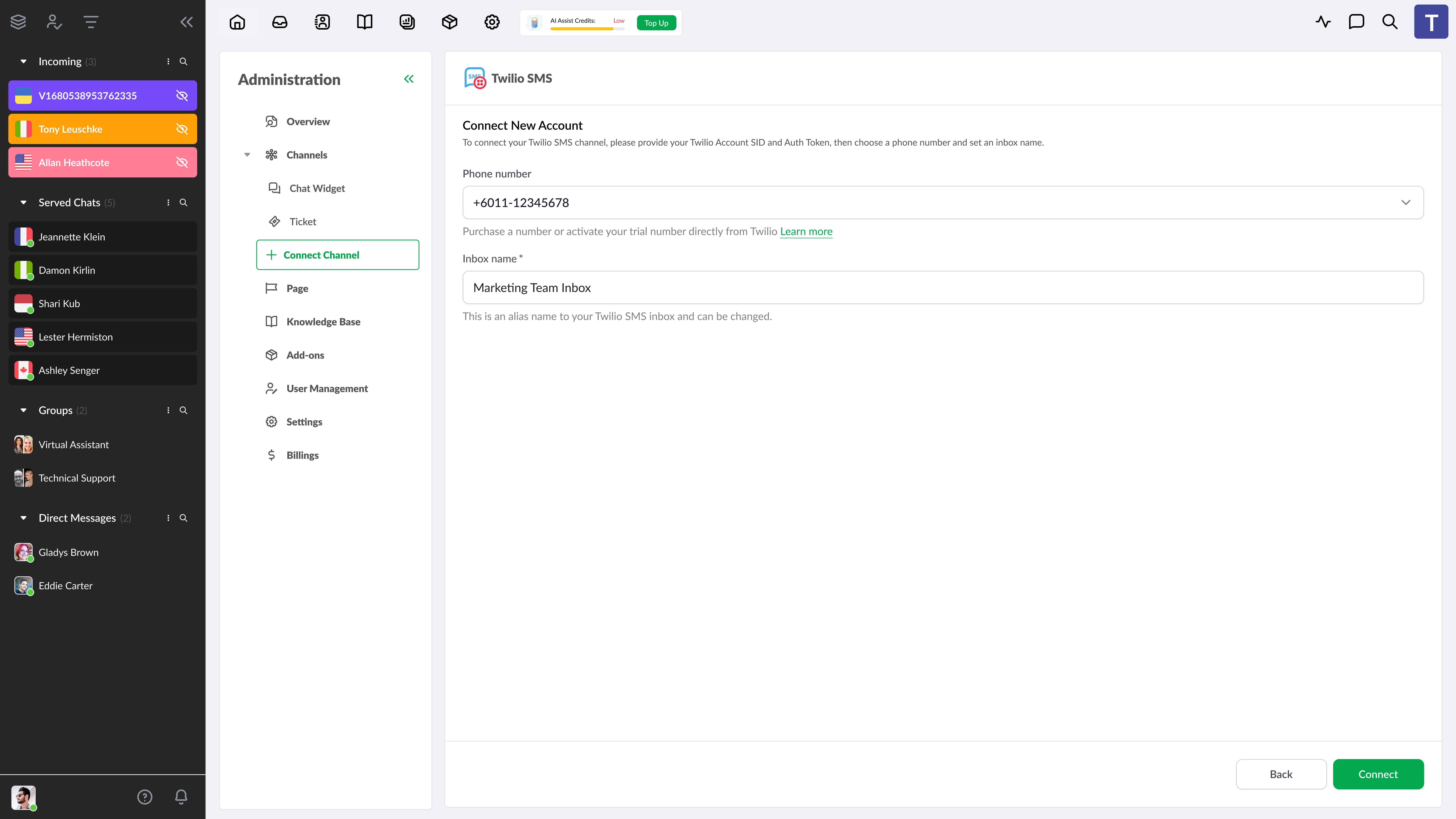
Task: Follow the Learn more link
Action: tap(806, 231)
